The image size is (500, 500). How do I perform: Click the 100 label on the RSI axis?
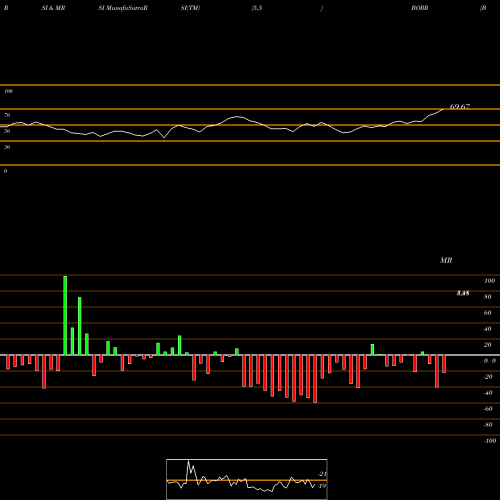tap(9, 91)
